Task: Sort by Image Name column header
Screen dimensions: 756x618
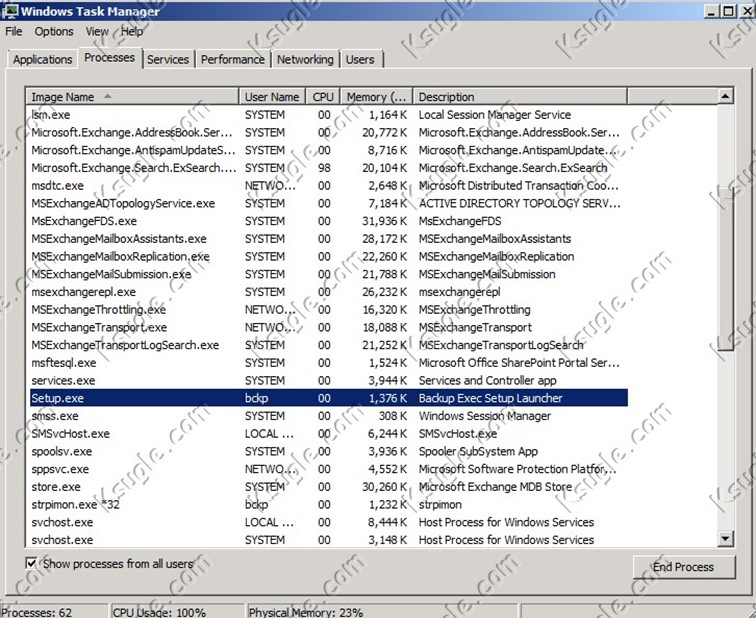Action: [x=132, y=96]
